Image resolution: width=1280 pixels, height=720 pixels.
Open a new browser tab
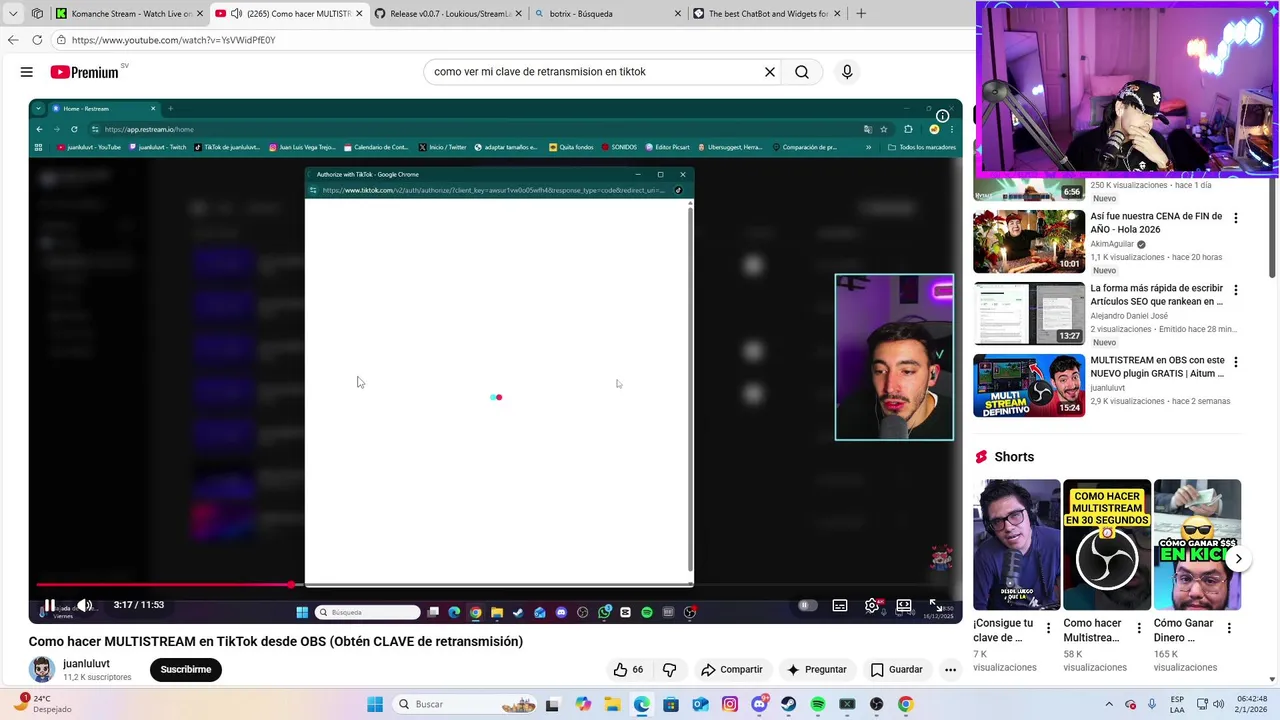pos(861,14)
